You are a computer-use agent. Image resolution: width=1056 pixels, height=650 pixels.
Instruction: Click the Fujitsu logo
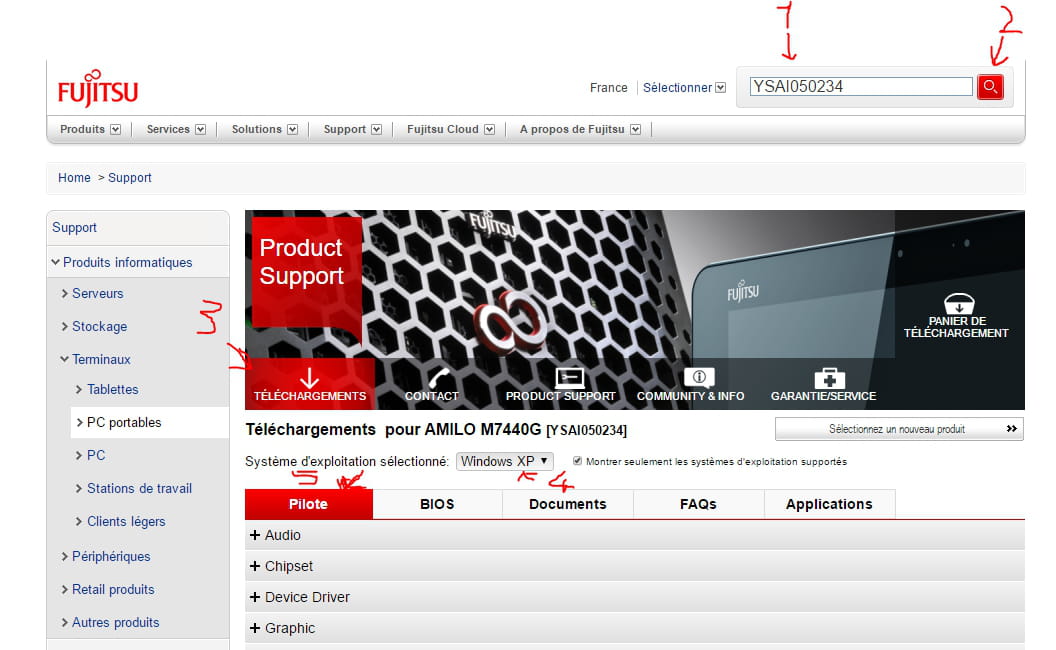97,90
